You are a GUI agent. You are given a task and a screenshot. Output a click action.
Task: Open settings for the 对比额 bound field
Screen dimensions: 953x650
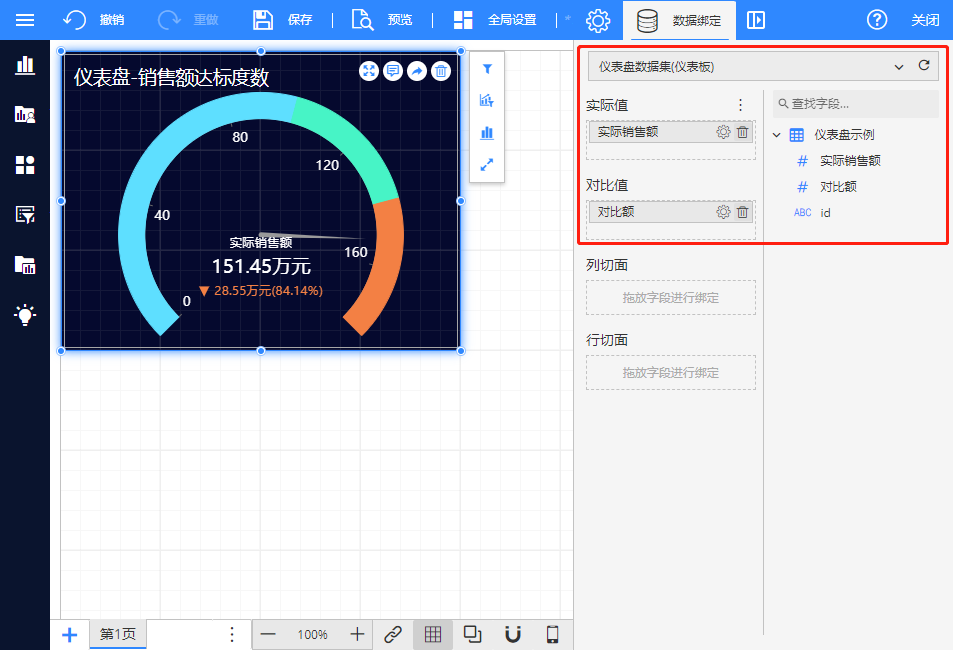click(723, 212)
